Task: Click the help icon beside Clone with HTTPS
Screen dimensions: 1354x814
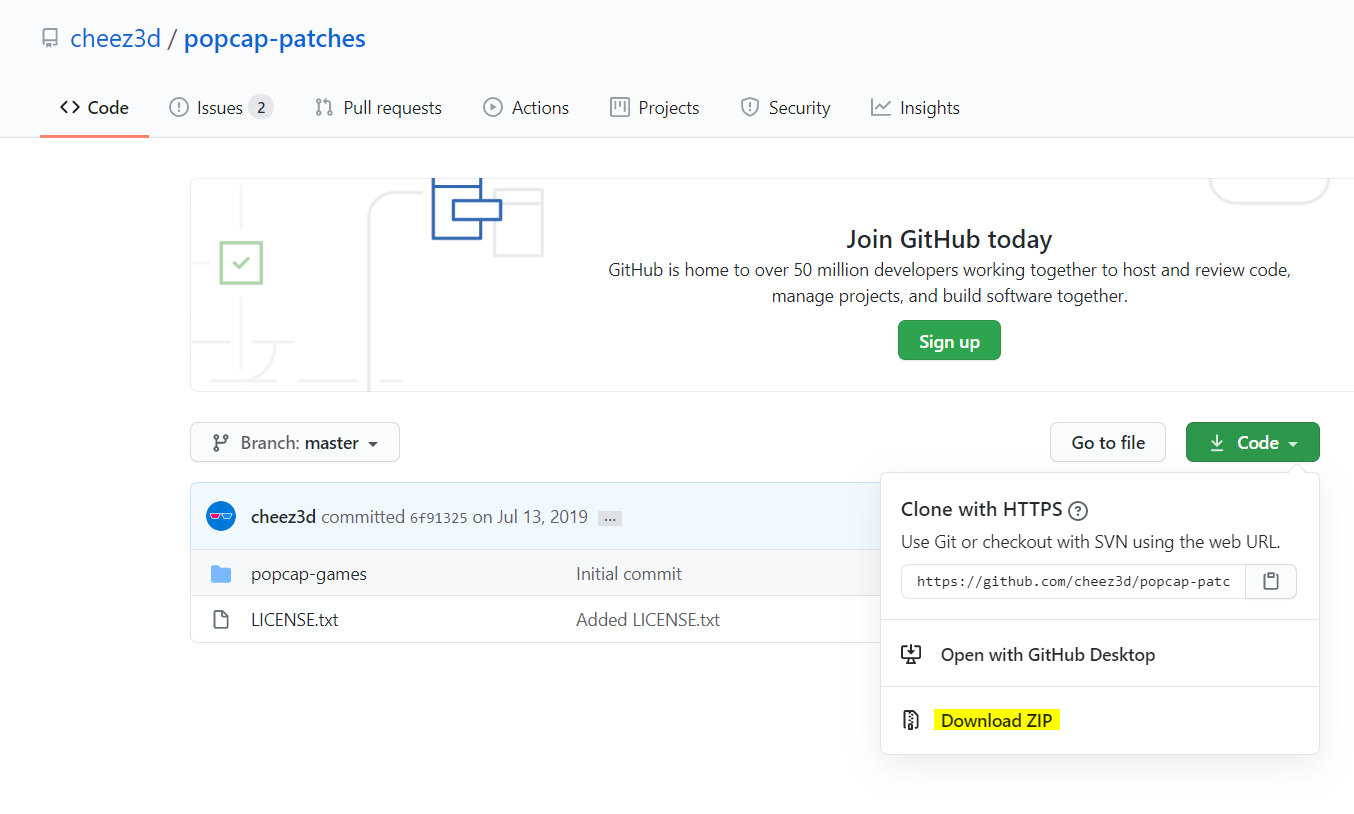Action: (1078, 511)
